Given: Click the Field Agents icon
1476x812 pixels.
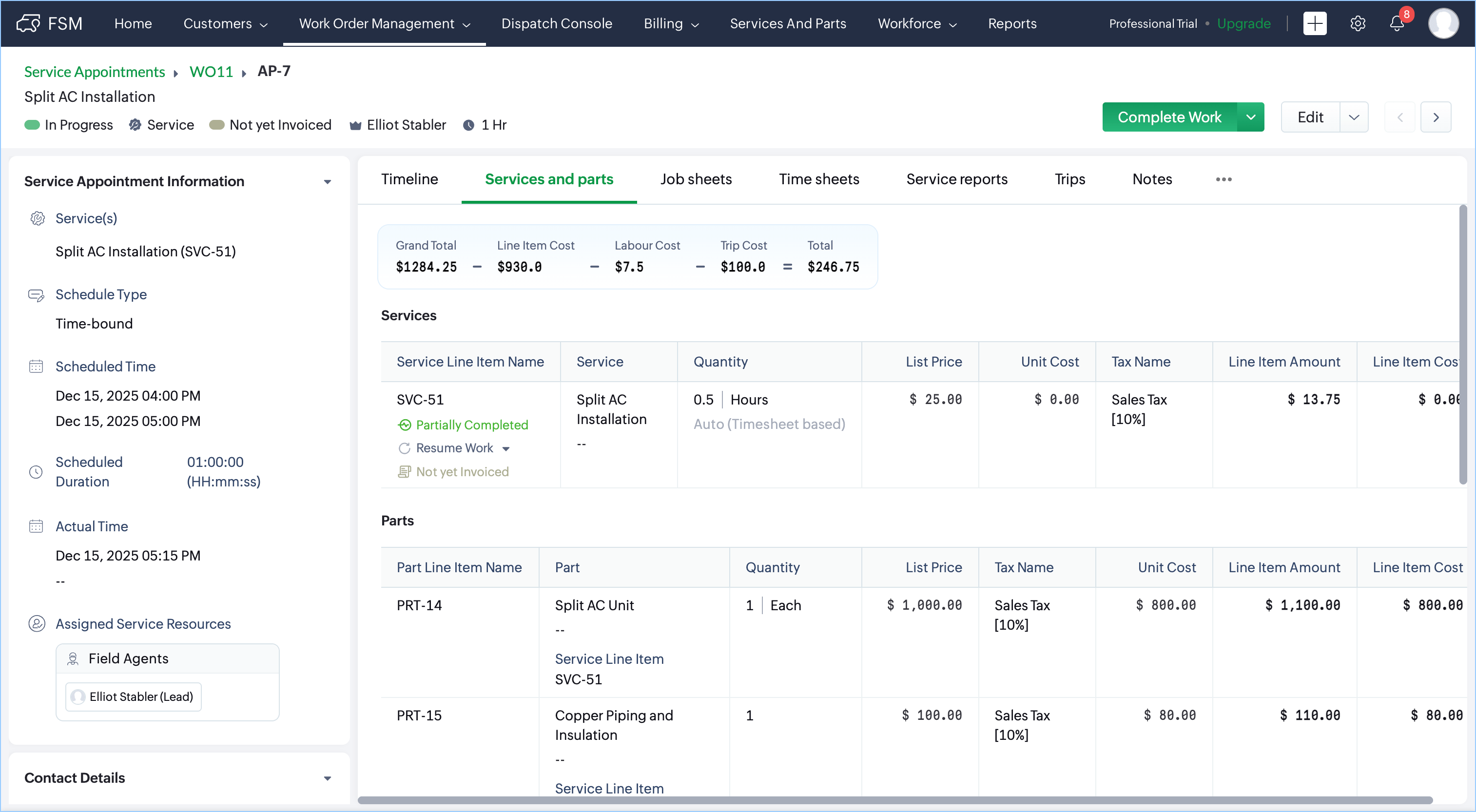Looking at the screenshot, I should point(73,658).
